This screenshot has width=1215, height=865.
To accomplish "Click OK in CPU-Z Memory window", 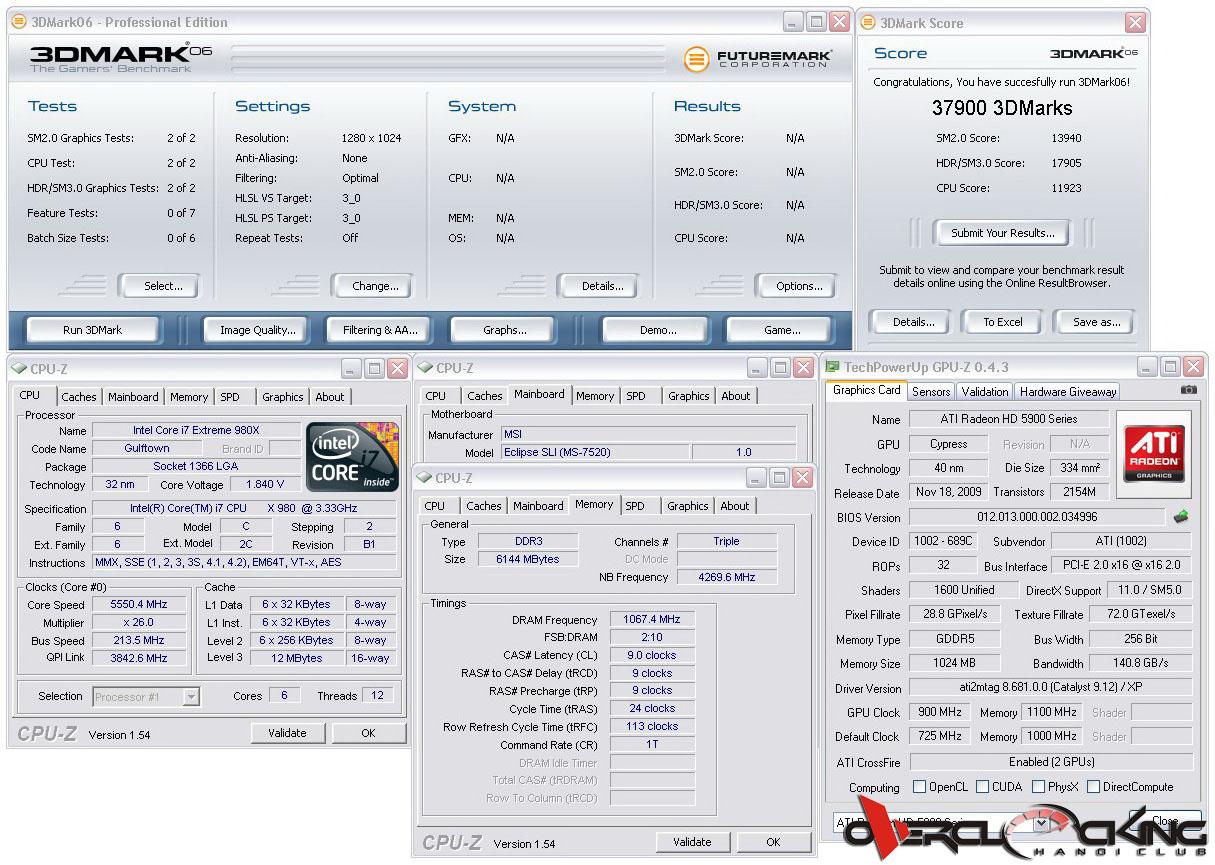I will point(772,842).
